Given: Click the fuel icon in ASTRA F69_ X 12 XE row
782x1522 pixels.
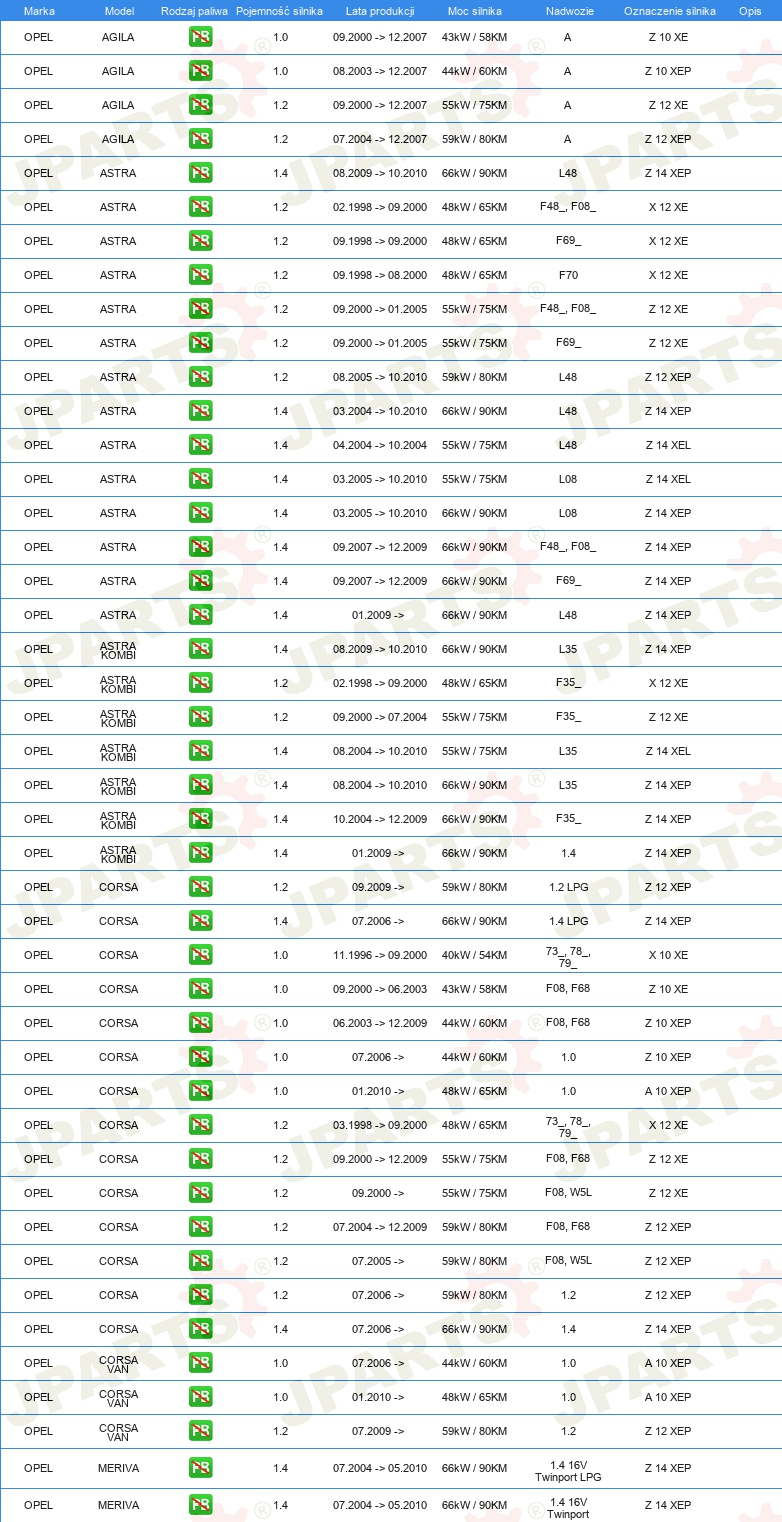Looking at the screenshot, I should click(x=200, y=241).
